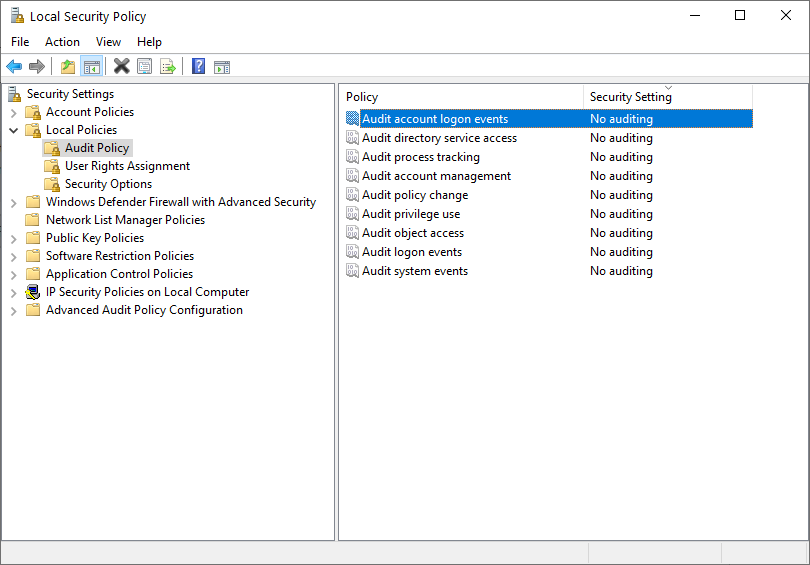Open the Action menu

coord(63,42)
